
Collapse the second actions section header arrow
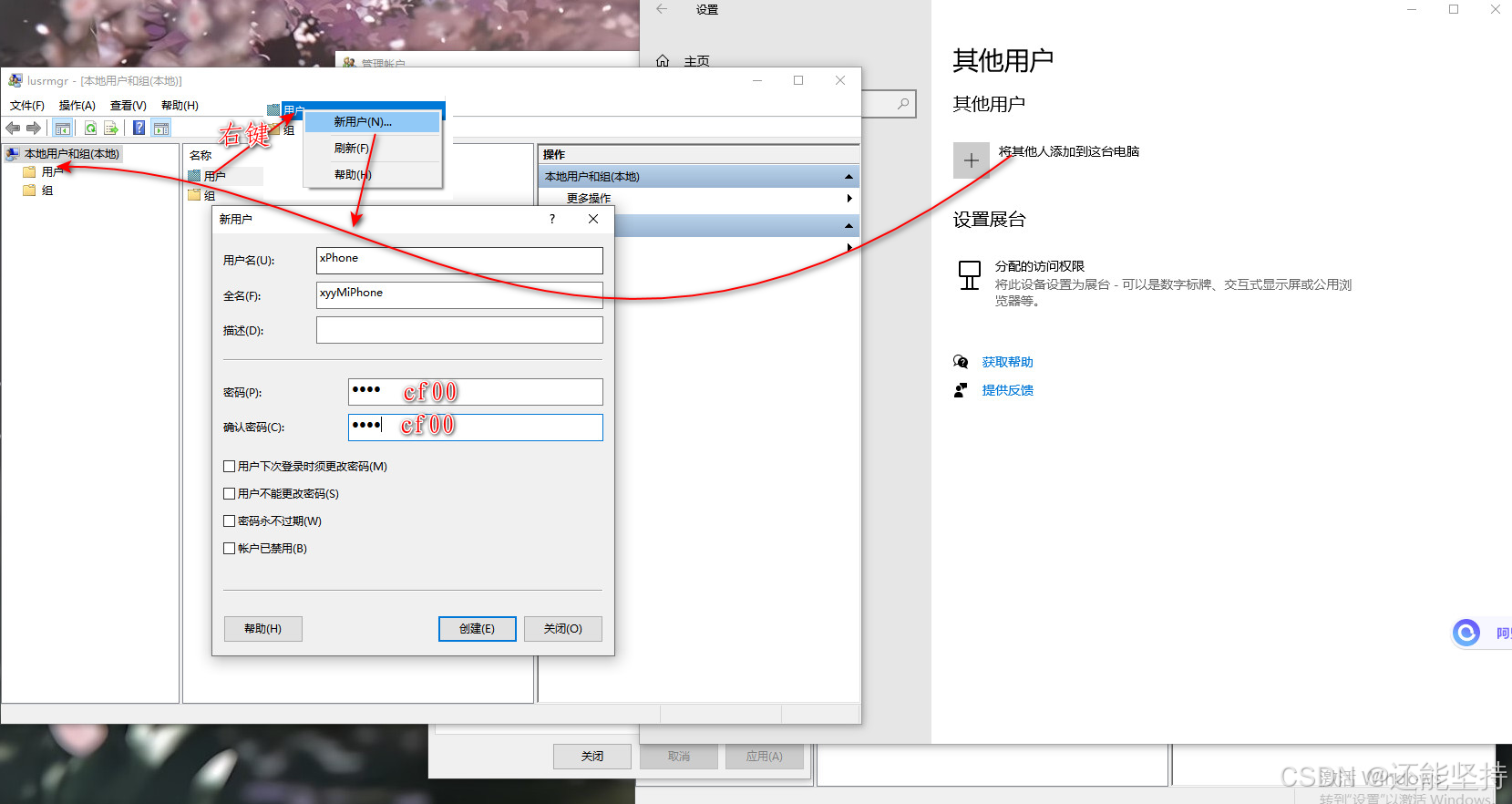pos(849,226)
